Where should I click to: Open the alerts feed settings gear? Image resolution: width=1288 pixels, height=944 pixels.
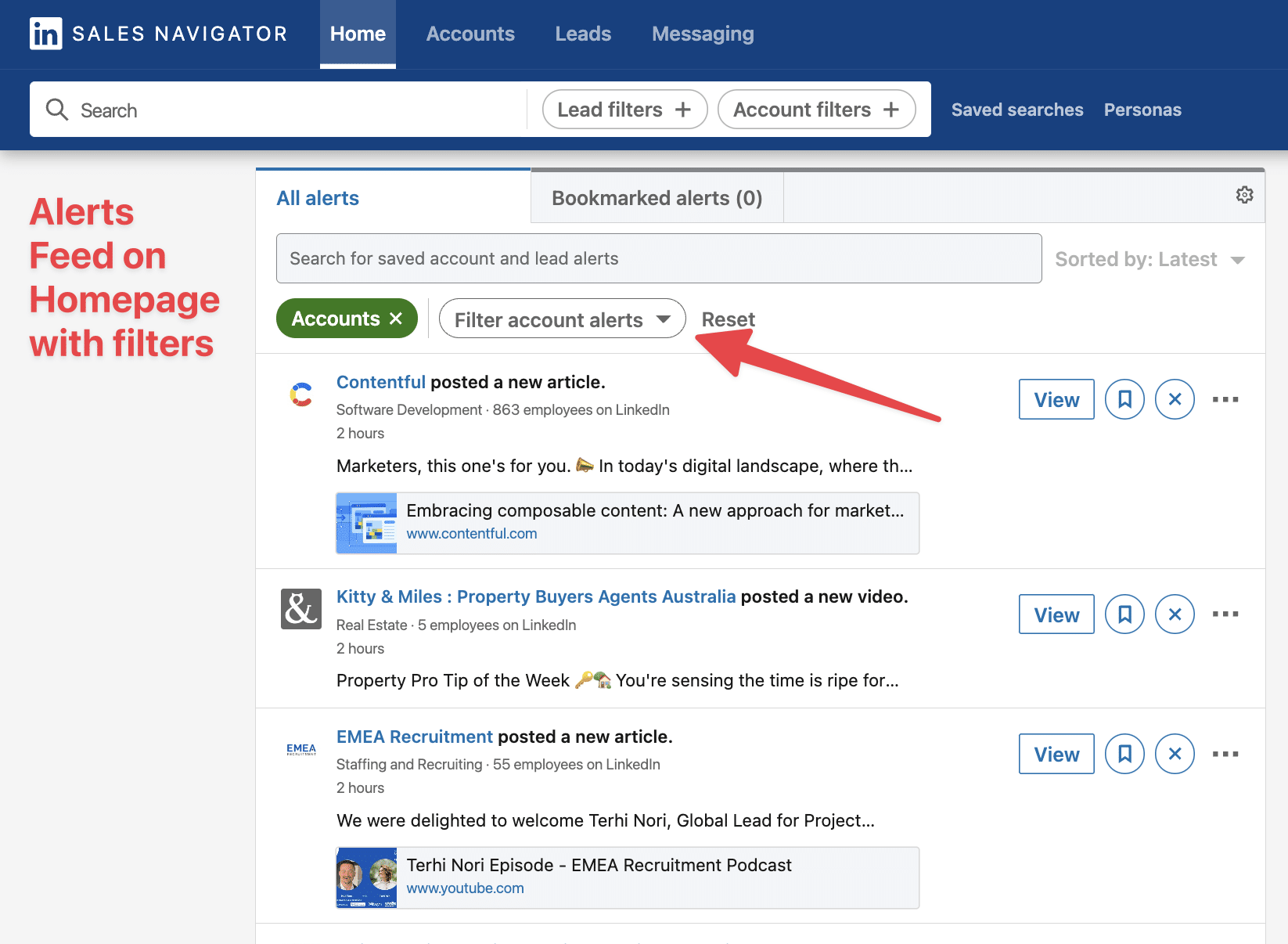click(x=1244, y=195)
